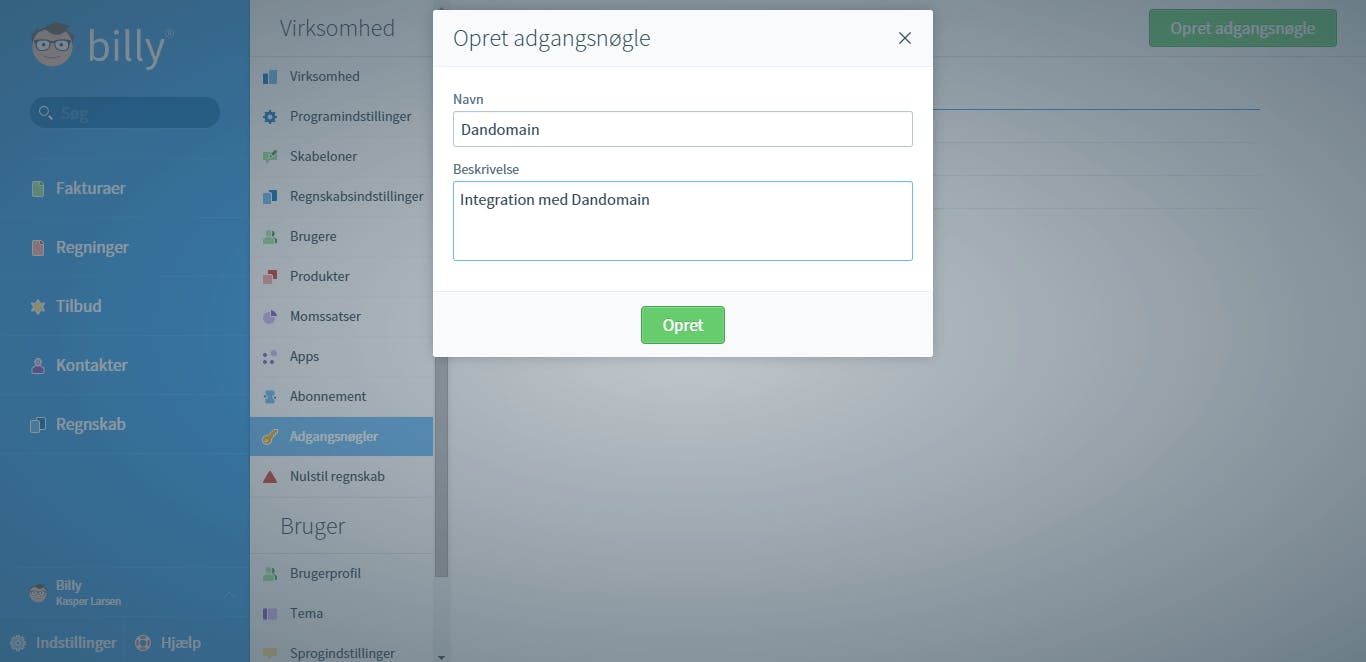This screenshot has height=662, width=1366.
Task: Select Programindstillinger in settings list
Action: [342, 117]
